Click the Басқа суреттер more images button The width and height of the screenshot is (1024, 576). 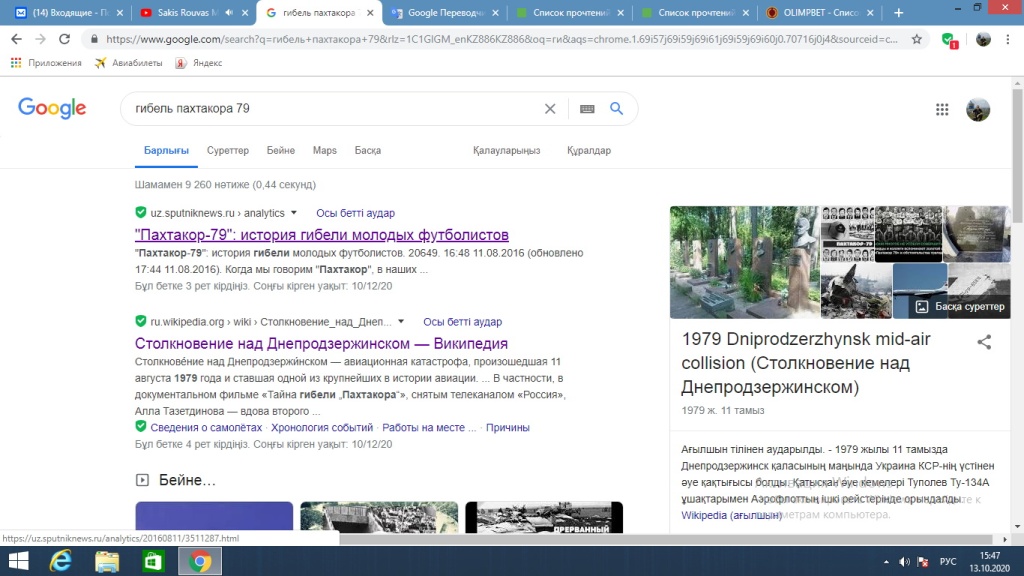960,306
